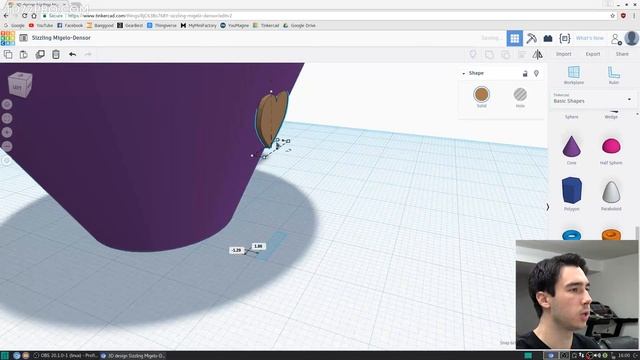Open the Thingiverse bookmark
This screenshot has height=360, width=640.
(162, 25)
